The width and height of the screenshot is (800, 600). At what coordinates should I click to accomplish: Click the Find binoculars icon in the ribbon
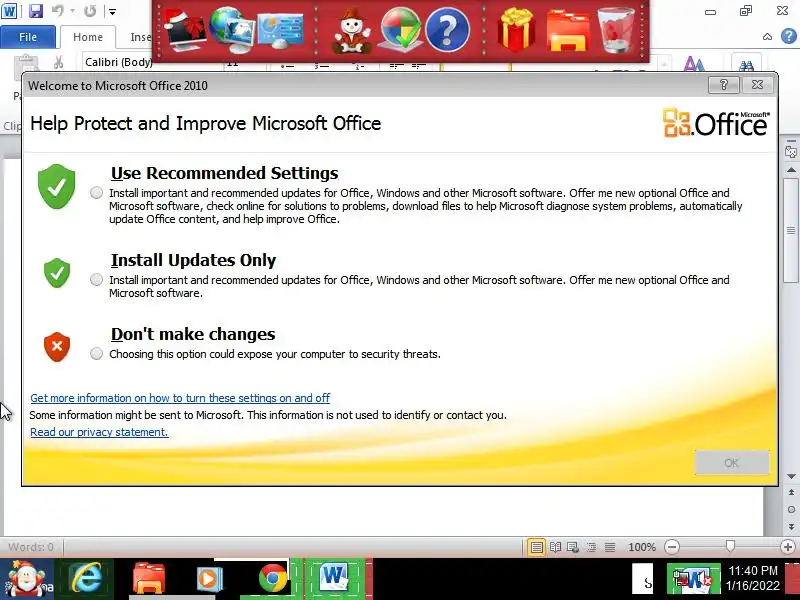746,65
